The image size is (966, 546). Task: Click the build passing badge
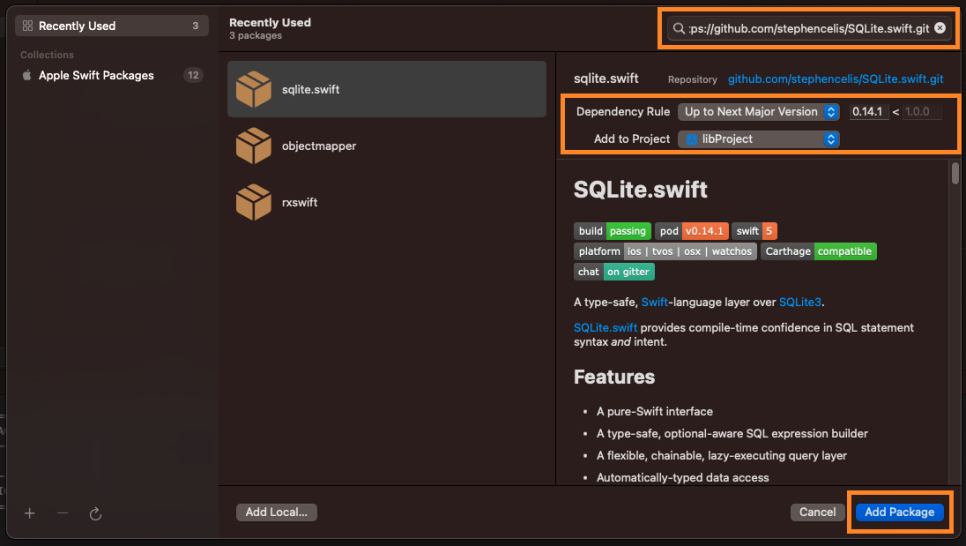click(x=612, y=231)
